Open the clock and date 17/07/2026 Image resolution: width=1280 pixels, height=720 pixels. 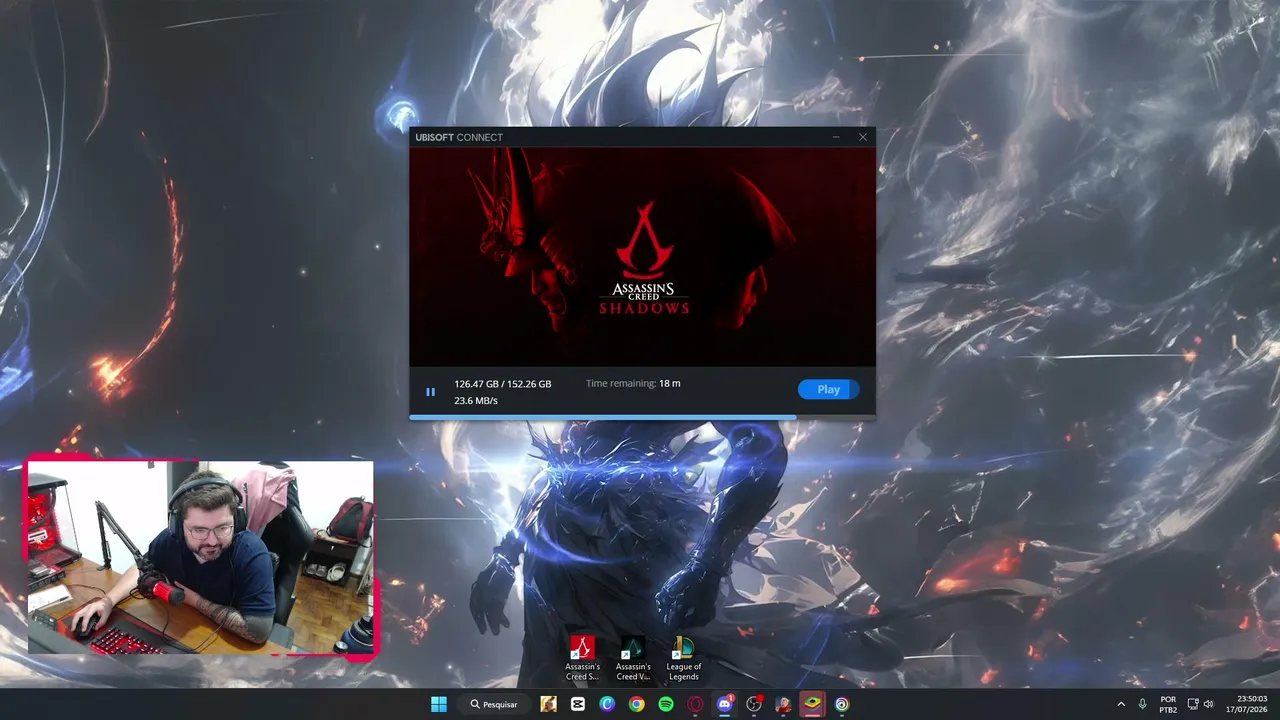click(x=1247, y=704)
